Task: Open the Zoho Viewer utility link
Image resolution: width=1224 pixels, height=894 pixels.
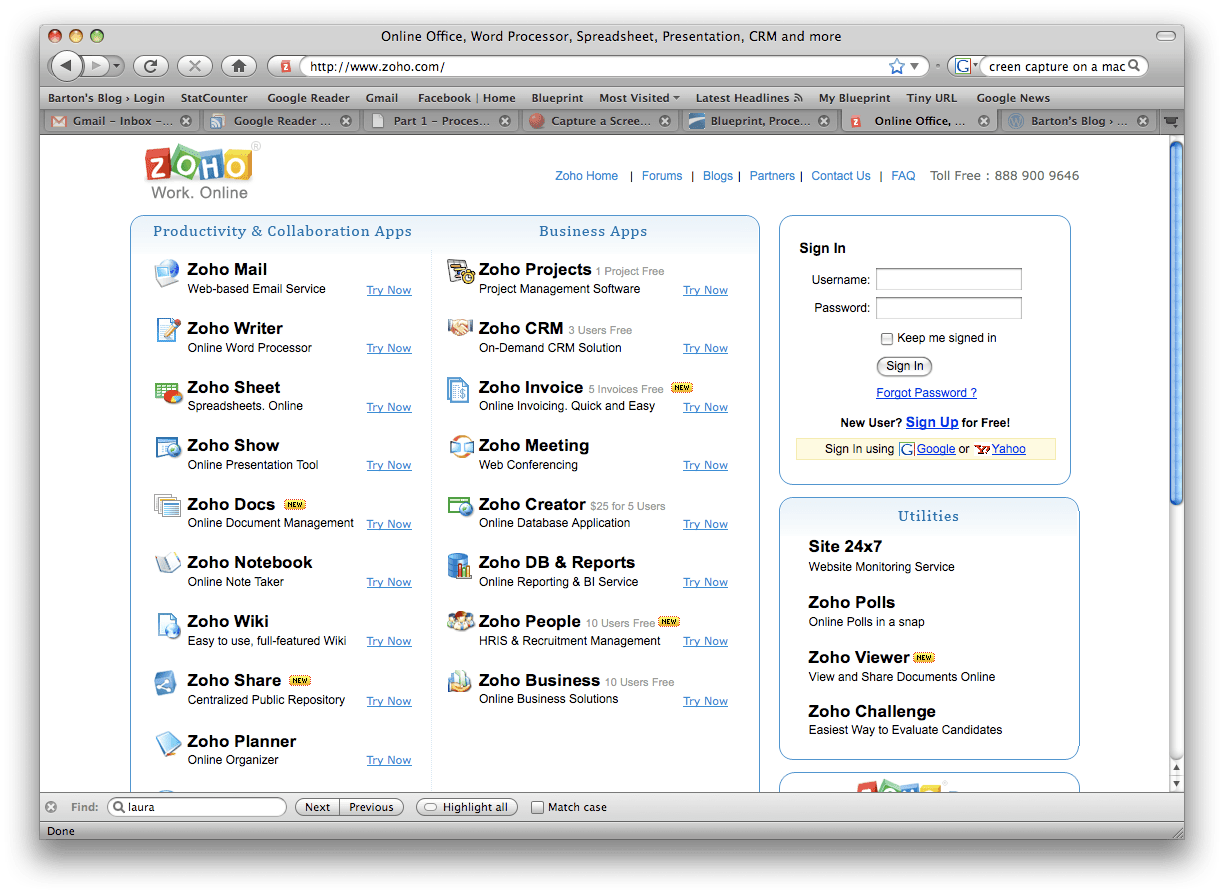Action: pyautogui.click(x=859, y=657)
